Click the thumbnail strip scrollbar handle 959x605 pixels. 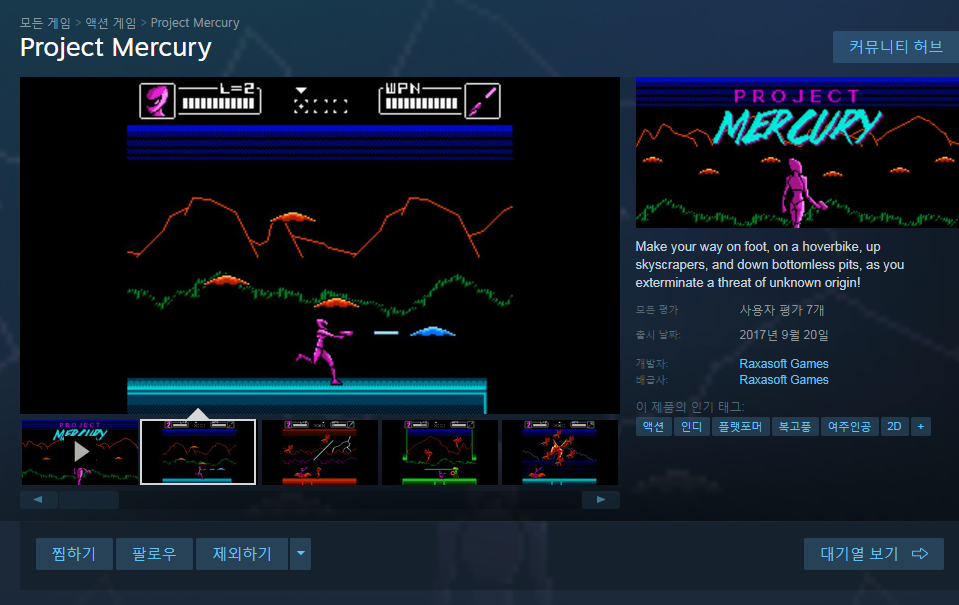[89, 500]
